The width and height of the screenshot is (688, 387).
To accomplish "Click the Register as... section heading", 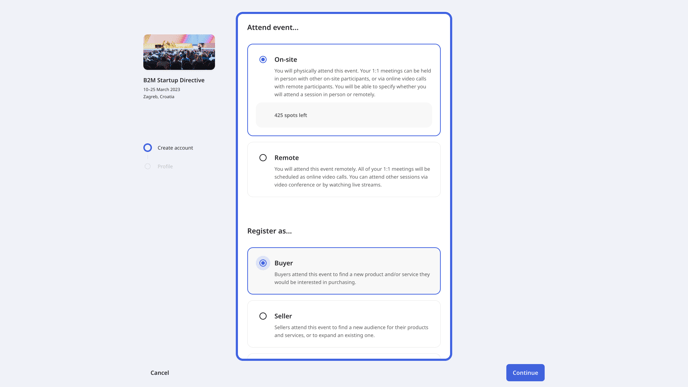I will pyautogui.click(x=269, y=231).
